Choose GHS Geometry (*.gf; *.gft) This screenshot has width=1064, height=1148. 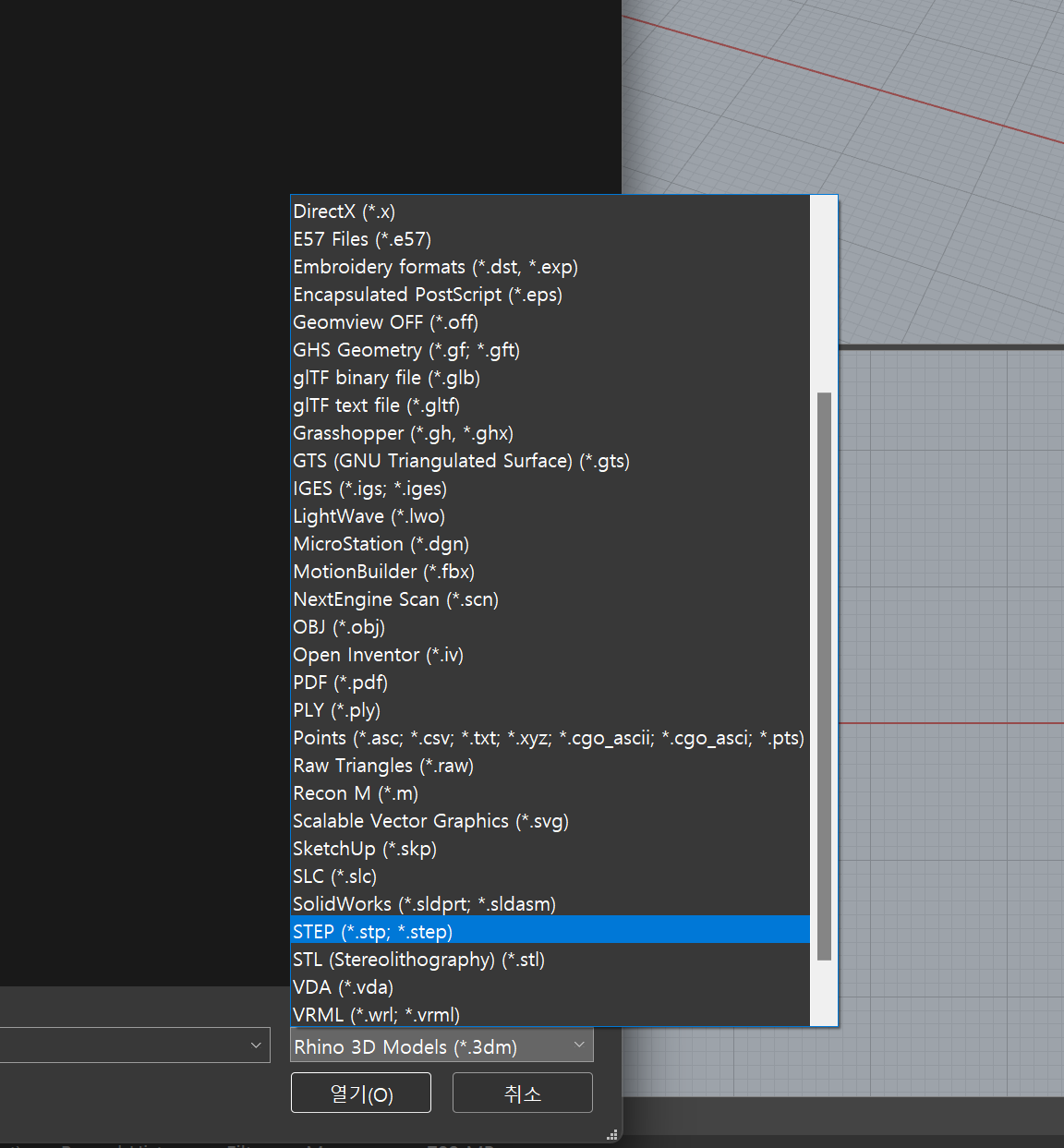click(x=550, y=350)
